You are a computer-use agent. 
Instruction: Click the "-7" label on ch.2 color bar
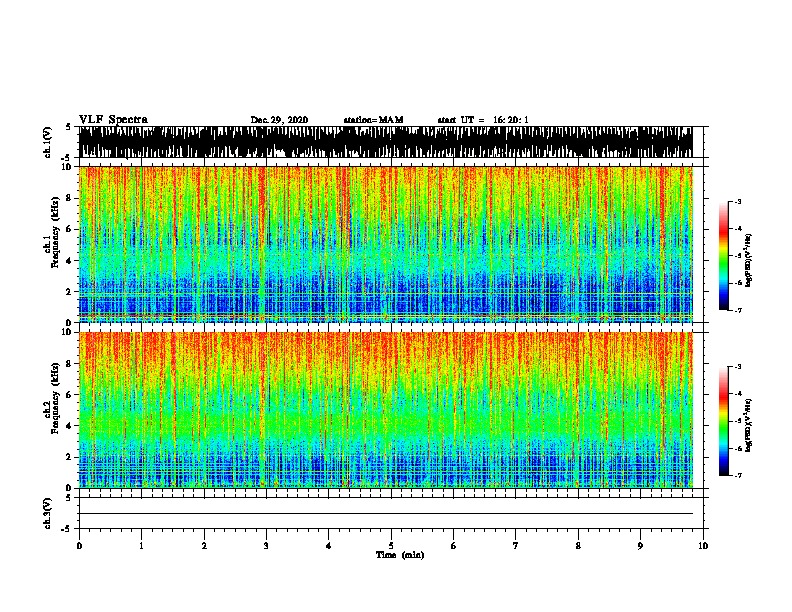(737, 476)
